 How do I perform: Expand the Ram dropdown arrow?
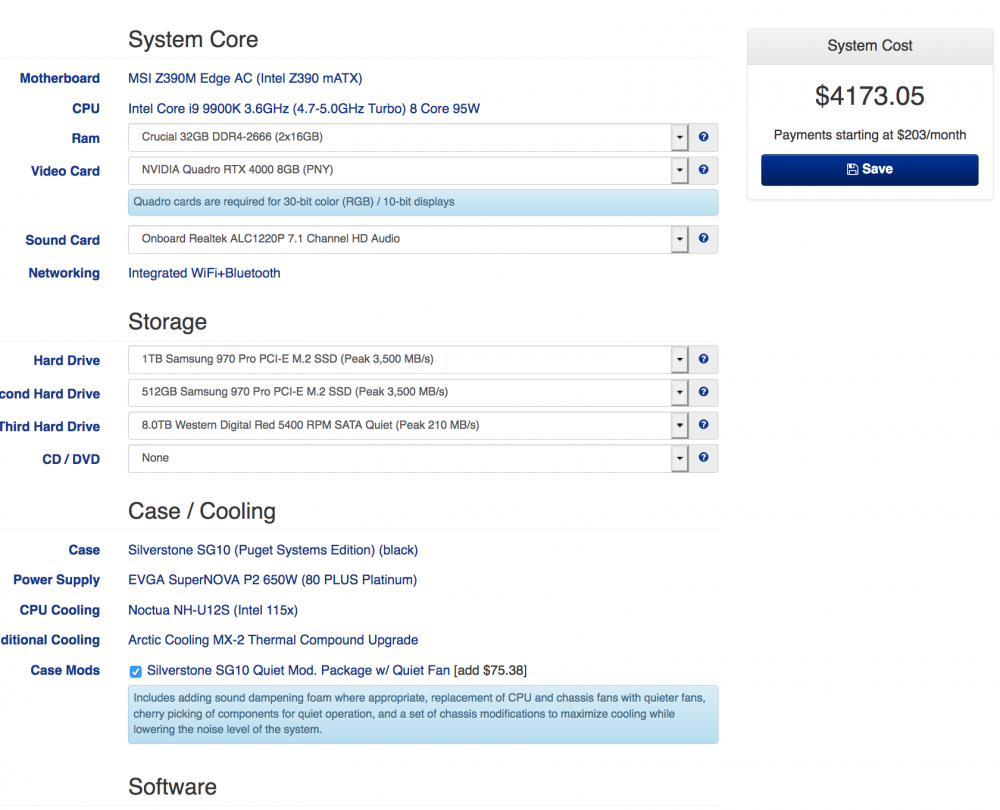coord(680,137)
